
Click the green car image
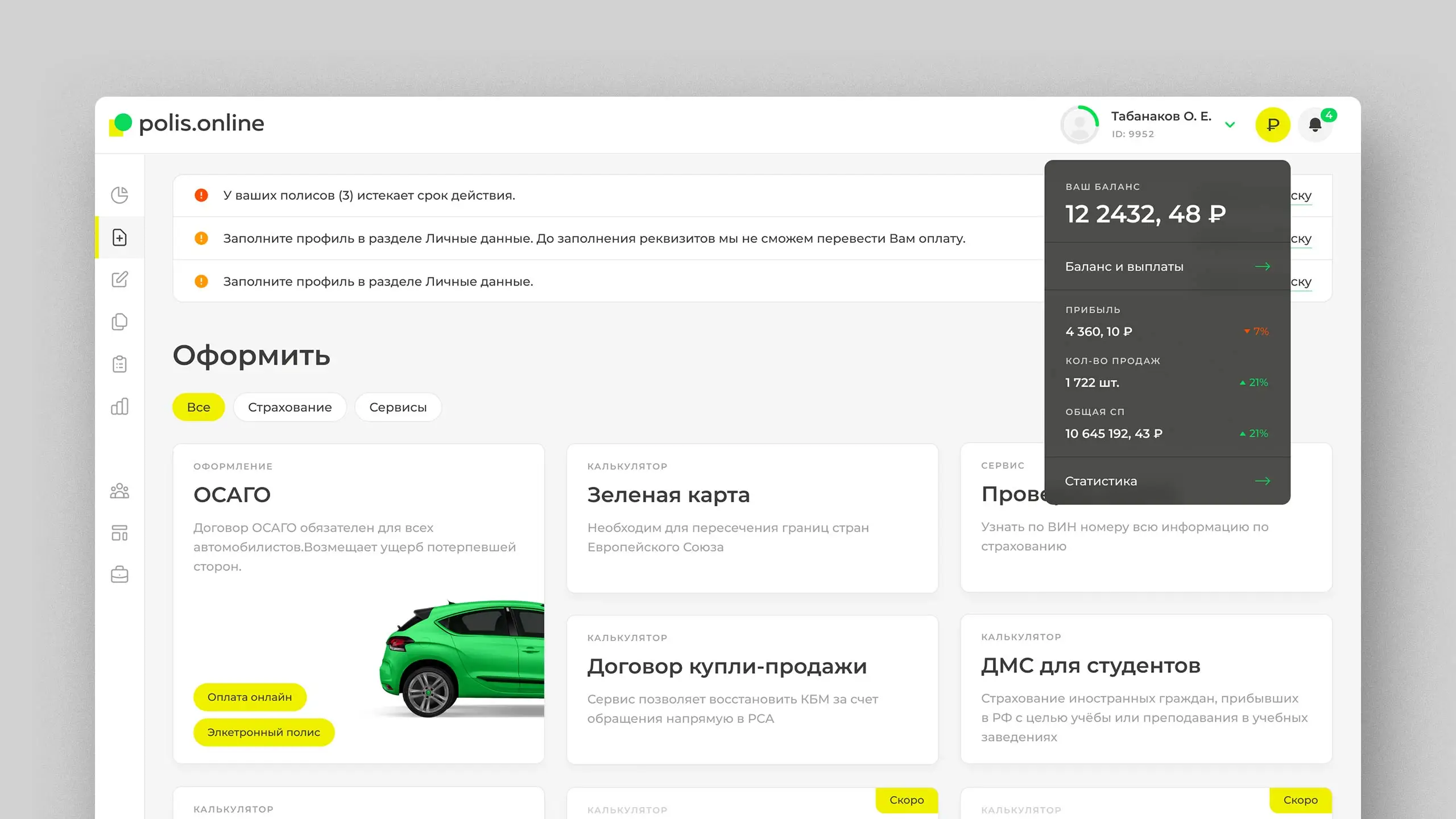[462, 658]
